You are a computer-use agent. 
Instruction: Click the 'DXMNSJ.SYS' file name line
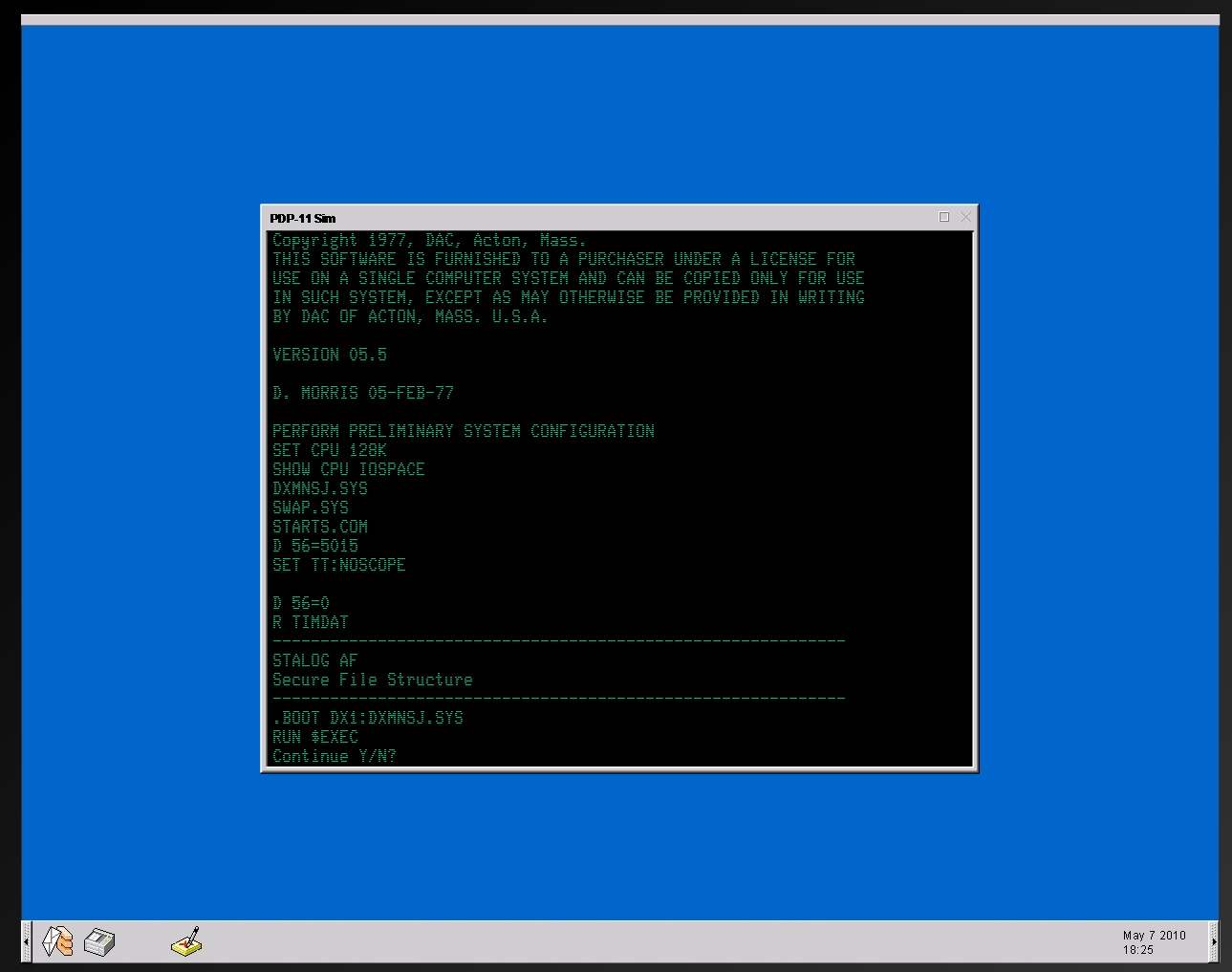tap(320, 488)
